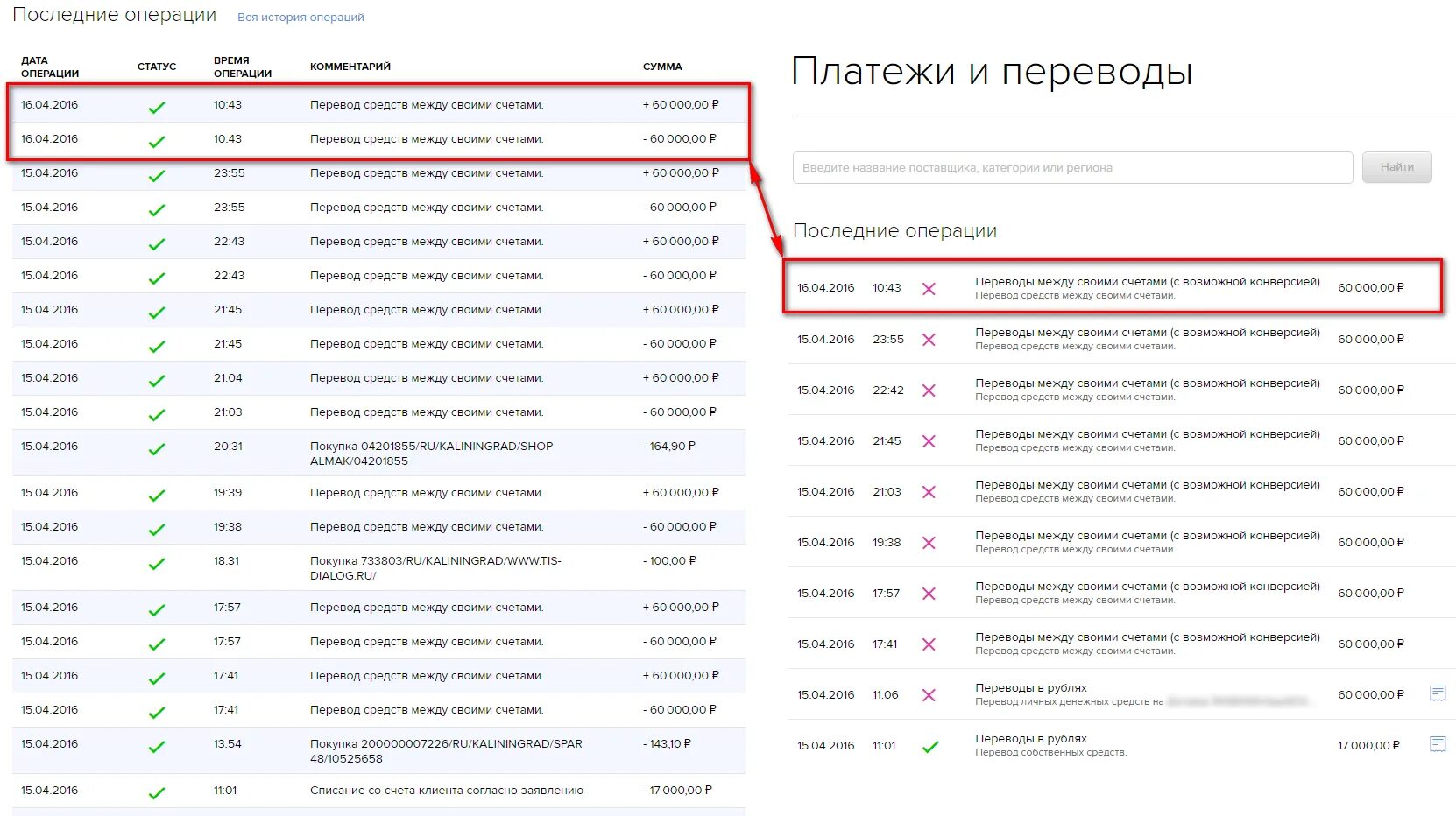The image size is (1456, 816).
Task: Click red cross in payments list 21:03 row
Action: tap(929, 492)
